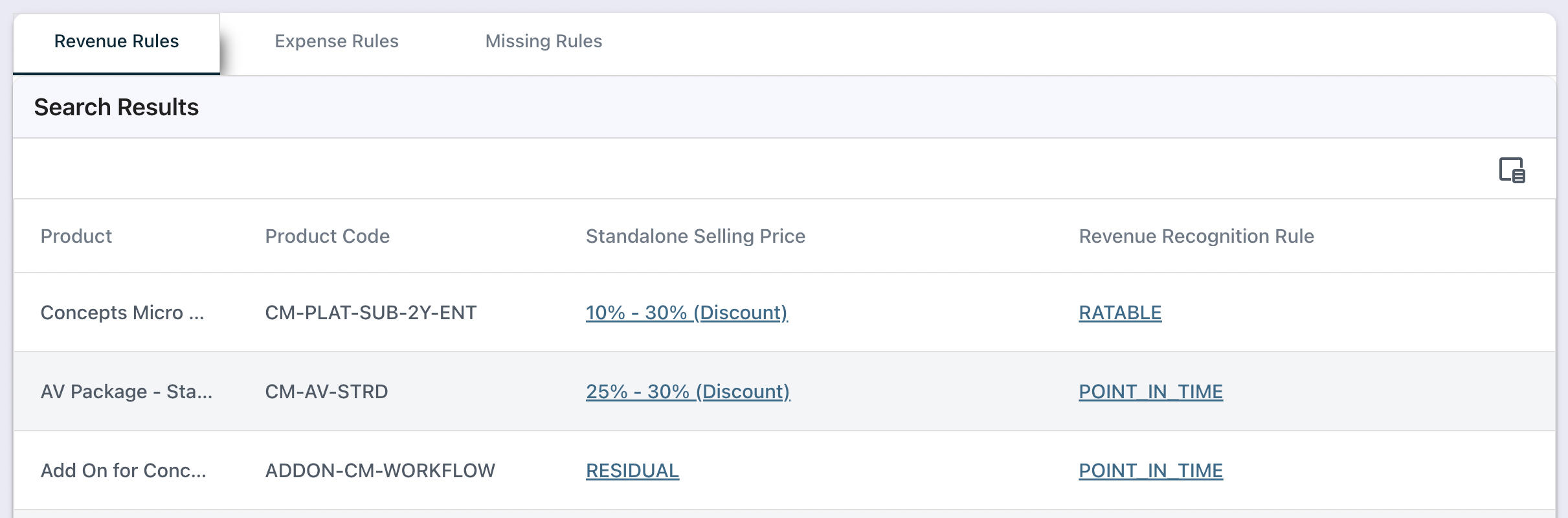Screen dimensions: 1568x518
Task: Click the ADDON-CM-WORKFLOW product code cell
Action: click(x=380, y=471)
